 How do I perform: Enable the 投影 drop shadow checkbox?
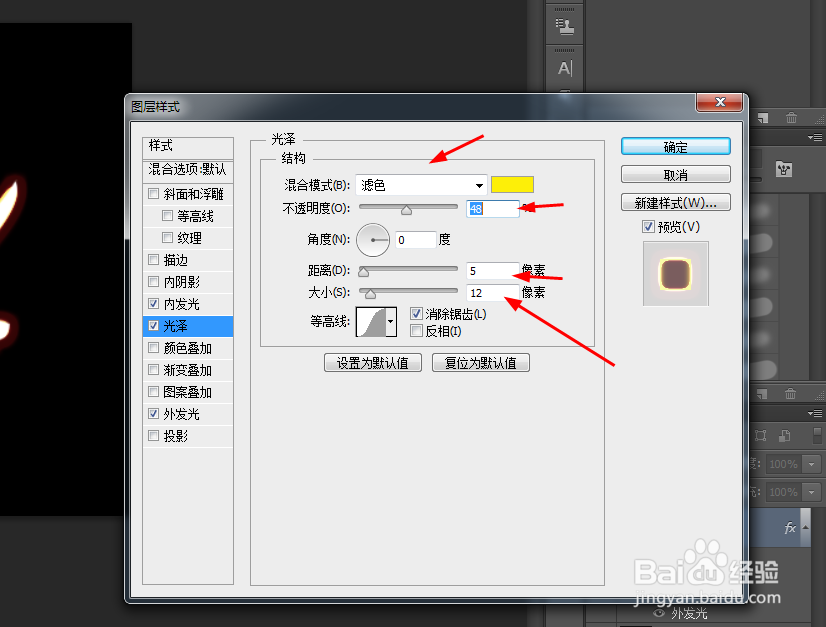click(154, 435)
